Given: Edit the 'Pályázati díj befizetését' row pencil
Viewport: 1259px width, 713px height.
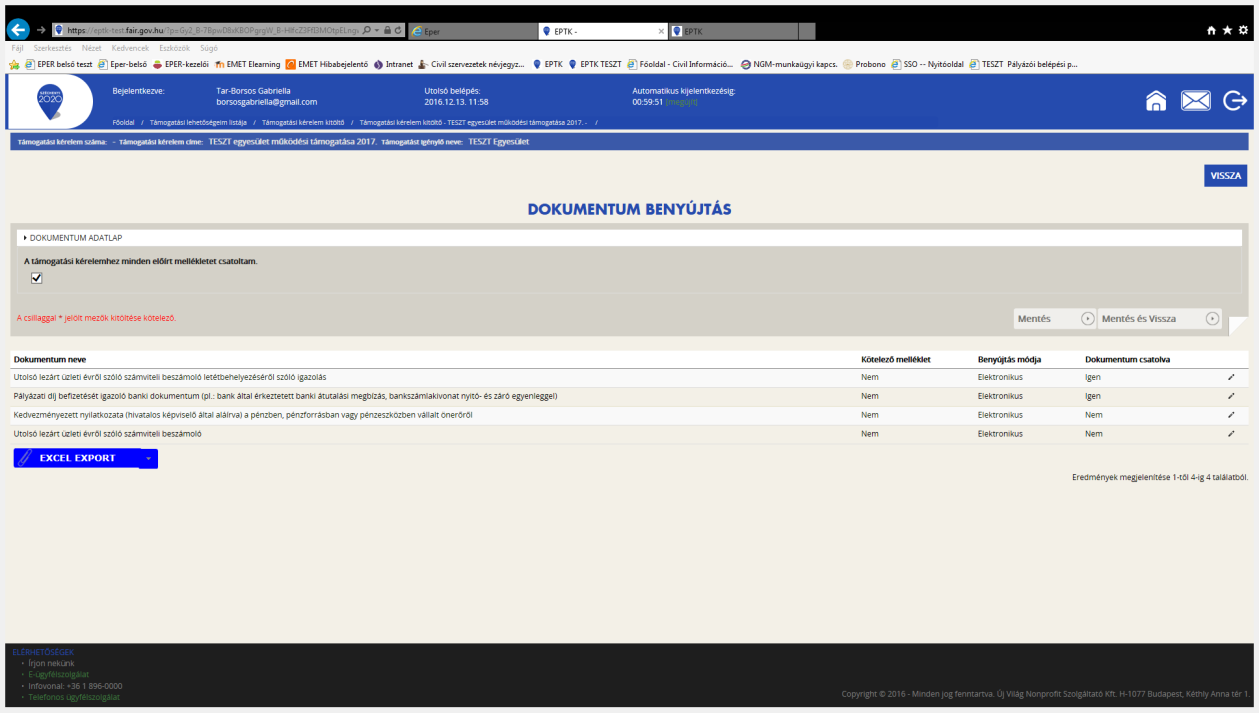Looking at the screenshot, I should [1231, 396].
